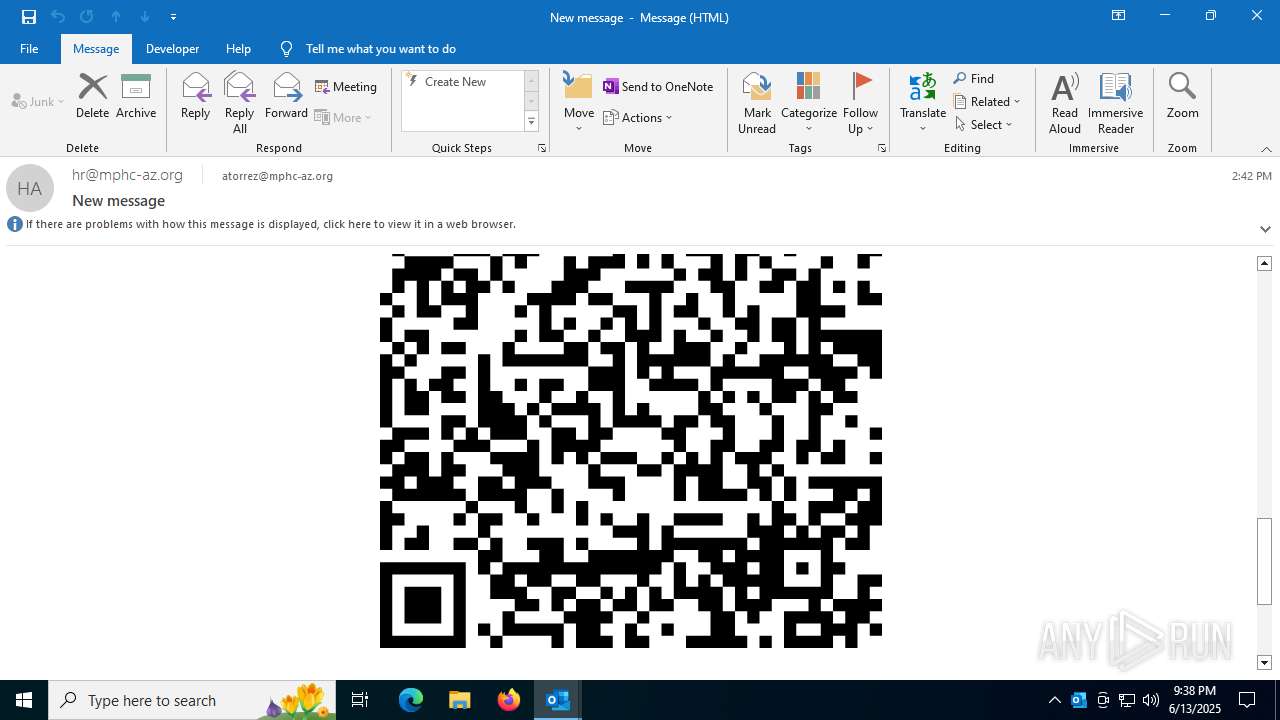This screenshot has width=1280, height=720.
Task: Open the Categorize dropdown
Action: pos(808,103)
